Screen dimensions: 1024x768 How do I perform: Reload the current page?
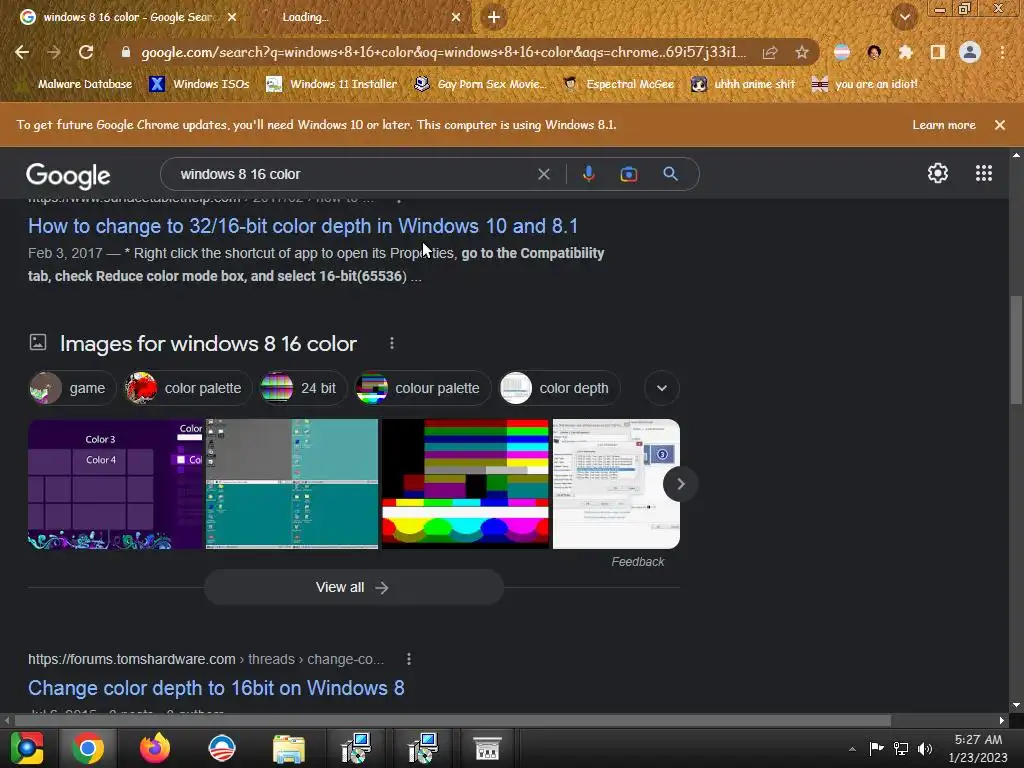click(x=86, y=52)
